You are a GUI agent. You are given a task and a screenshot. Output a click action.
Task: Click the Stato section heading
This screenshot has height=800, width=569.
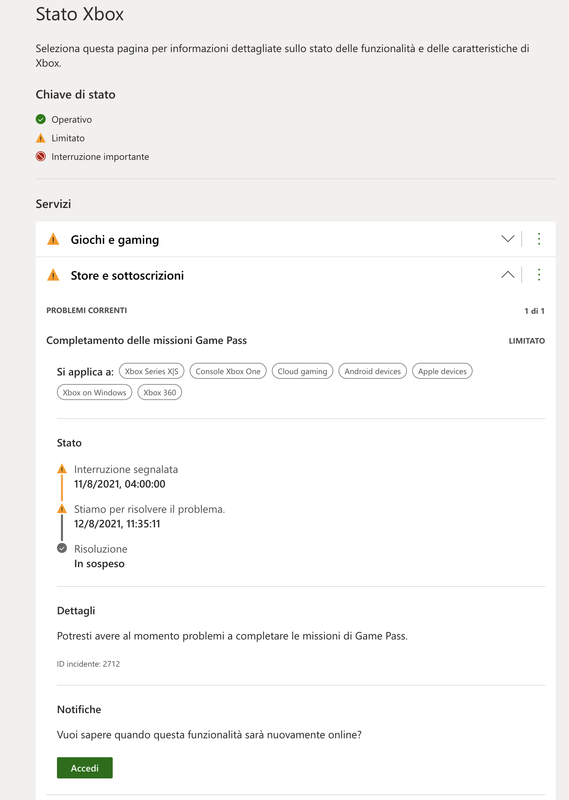coord(69,443)
